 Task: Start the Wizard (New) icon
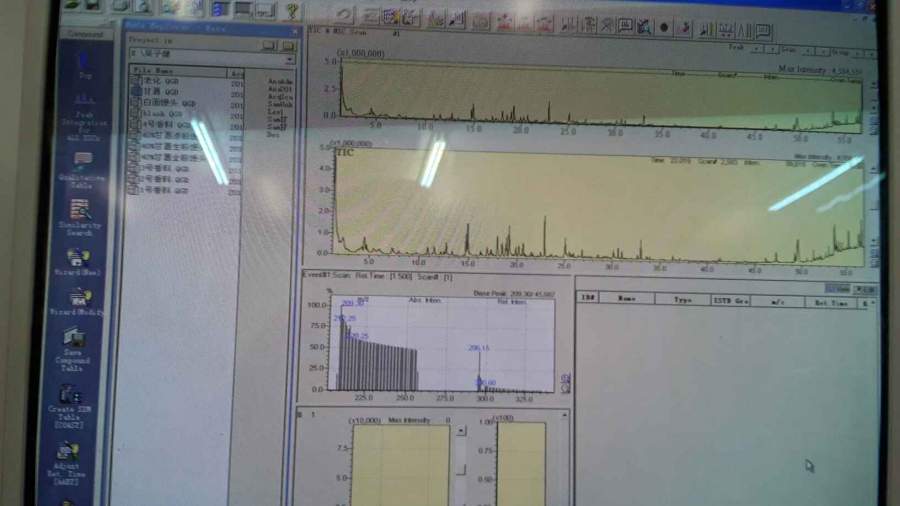78,261
